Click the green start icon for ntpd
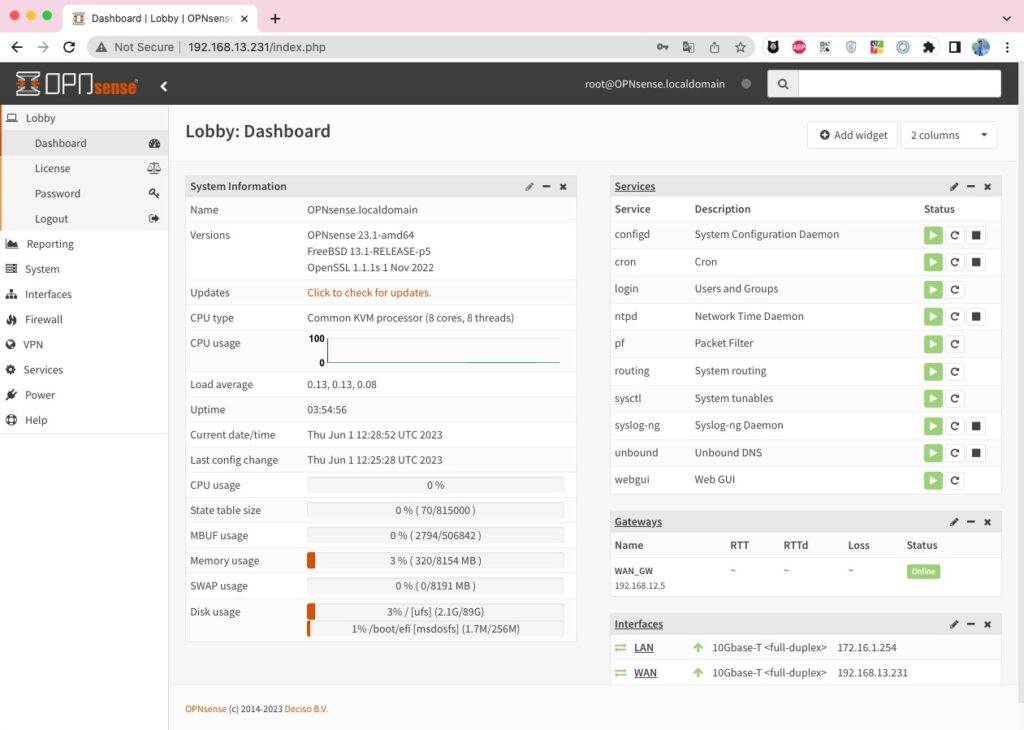Image resolution: width=1024 pixels, height=730 pixels. pos(933,317)
